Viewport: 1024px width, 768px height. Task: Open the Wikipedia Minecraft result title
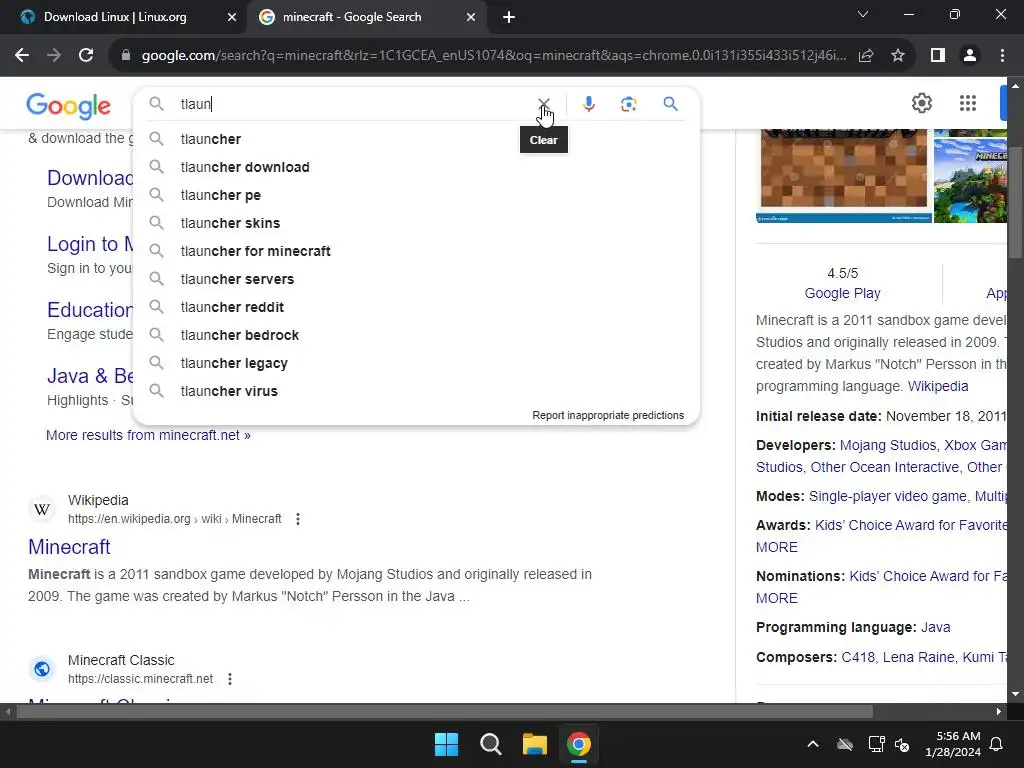(x=69, y=547)
